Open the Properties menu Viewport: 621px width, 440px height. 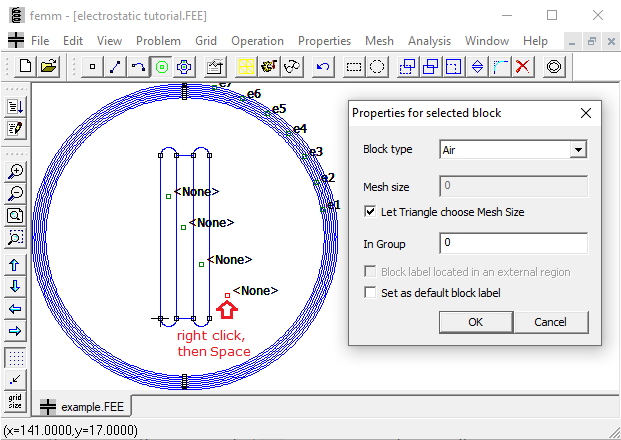tap(324, 41)
